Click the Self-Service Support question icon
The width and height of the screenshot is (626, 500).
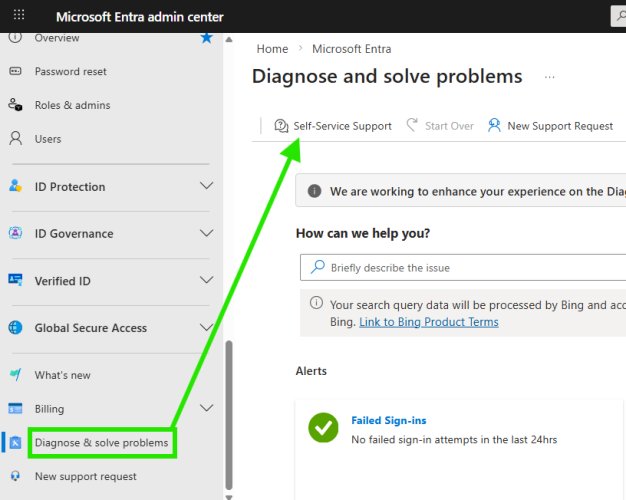281,126
